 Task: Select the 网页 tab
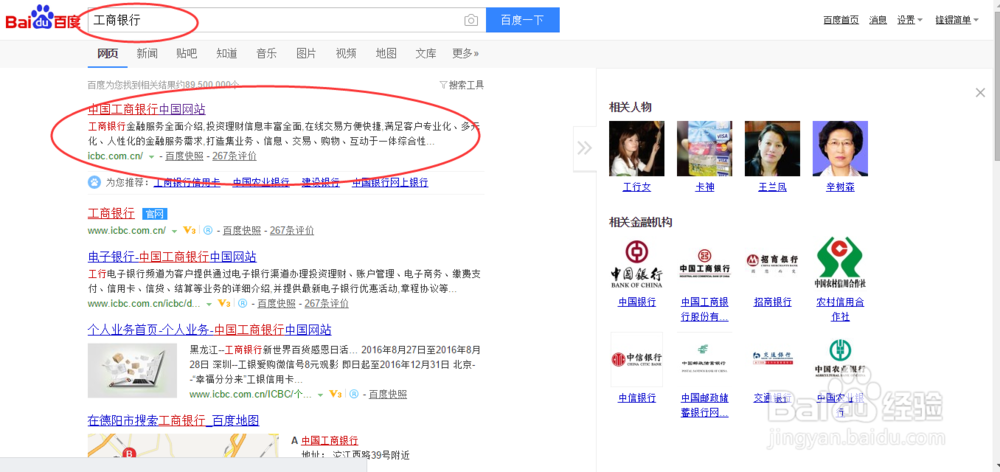tap(108, 54)
